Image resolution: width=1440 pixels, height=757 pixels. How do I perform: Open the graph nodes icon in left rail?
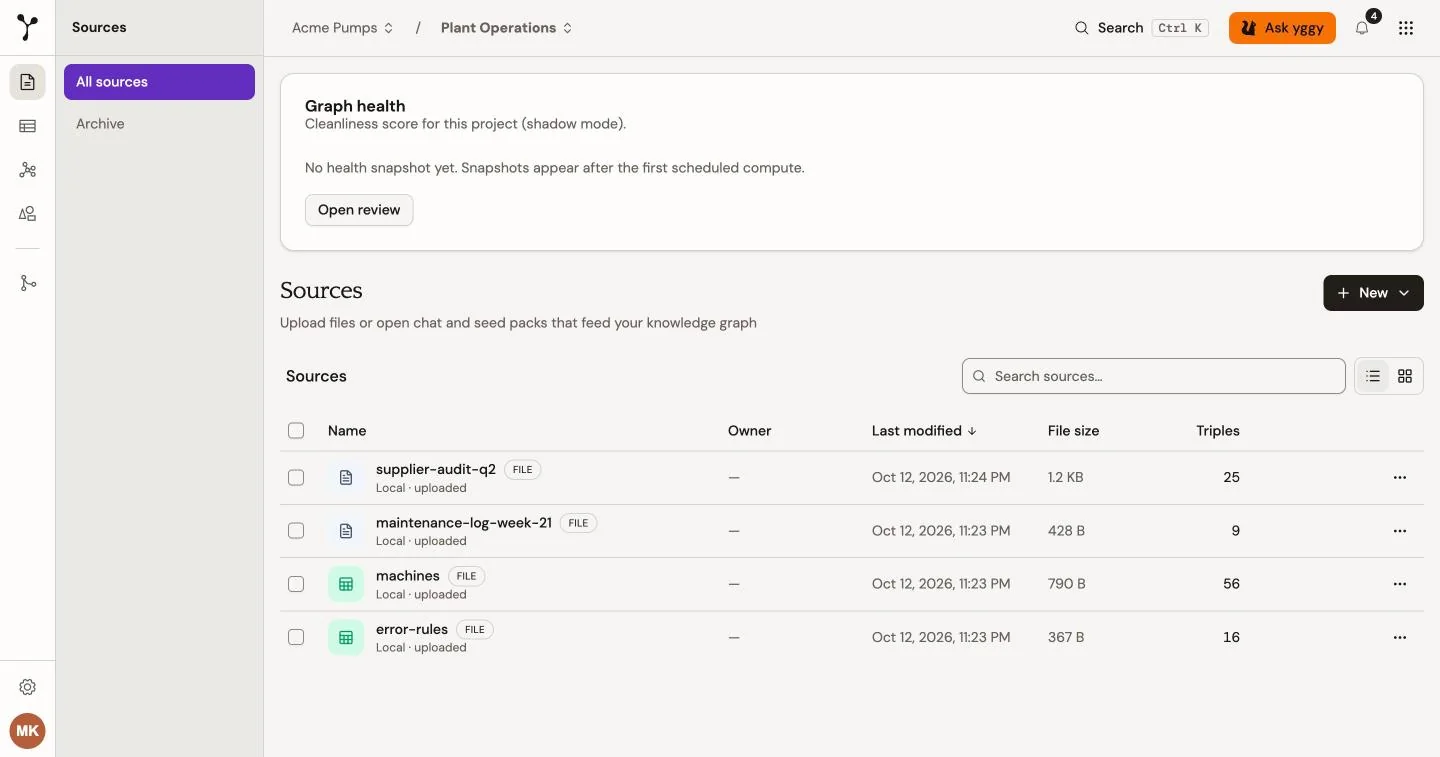click(28, 170)
